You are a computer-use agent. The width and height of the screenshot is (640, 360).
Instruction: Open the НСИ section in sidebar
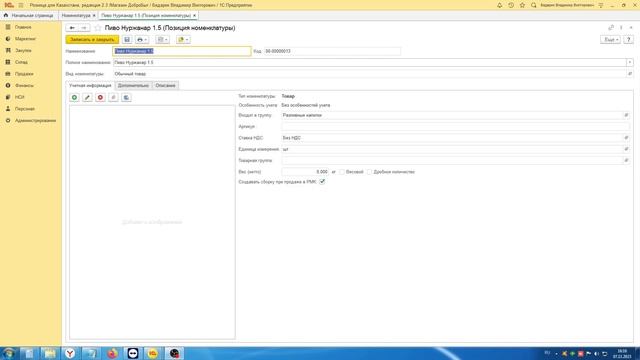click(x=20, y=97)
